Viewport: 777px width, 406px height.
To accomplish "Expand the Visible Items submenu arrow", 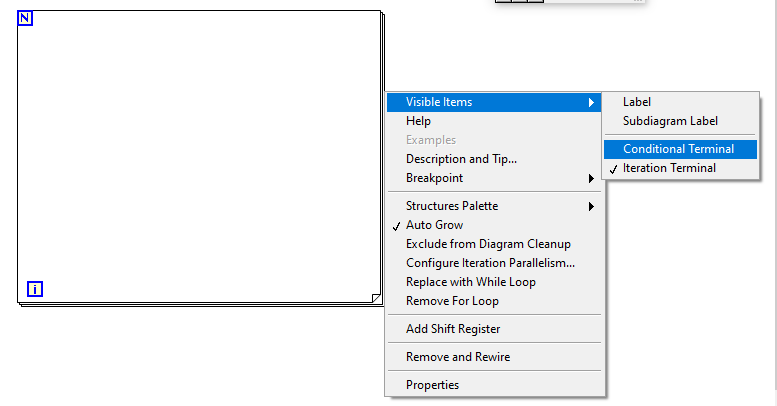I will pyautogui.click(x=591, y=103).
